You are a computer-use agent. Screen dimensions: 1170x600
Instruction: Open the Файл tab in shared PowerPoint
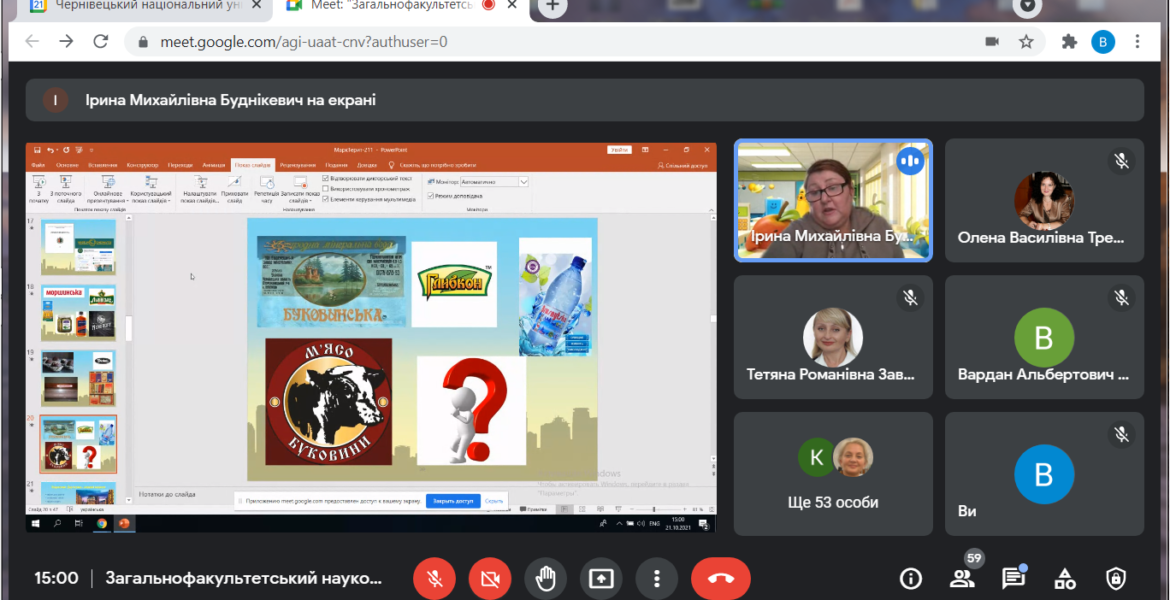[x=37, y=165]
